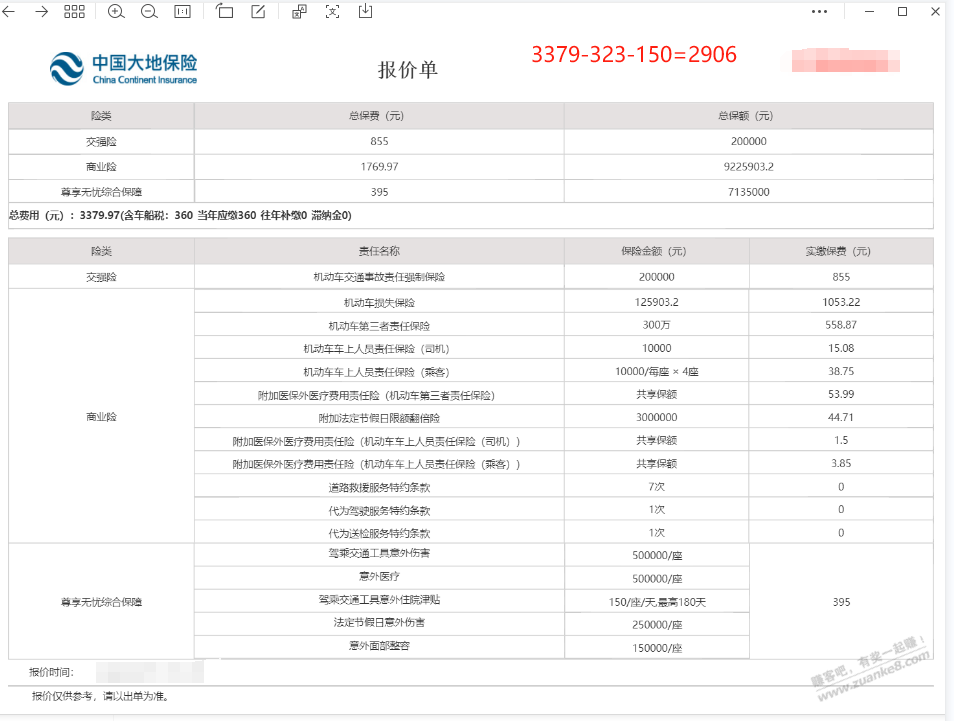Zoom in with the magnifier plus icon
The width and height of the screenshot is (954, 721).
coord(116,12)
